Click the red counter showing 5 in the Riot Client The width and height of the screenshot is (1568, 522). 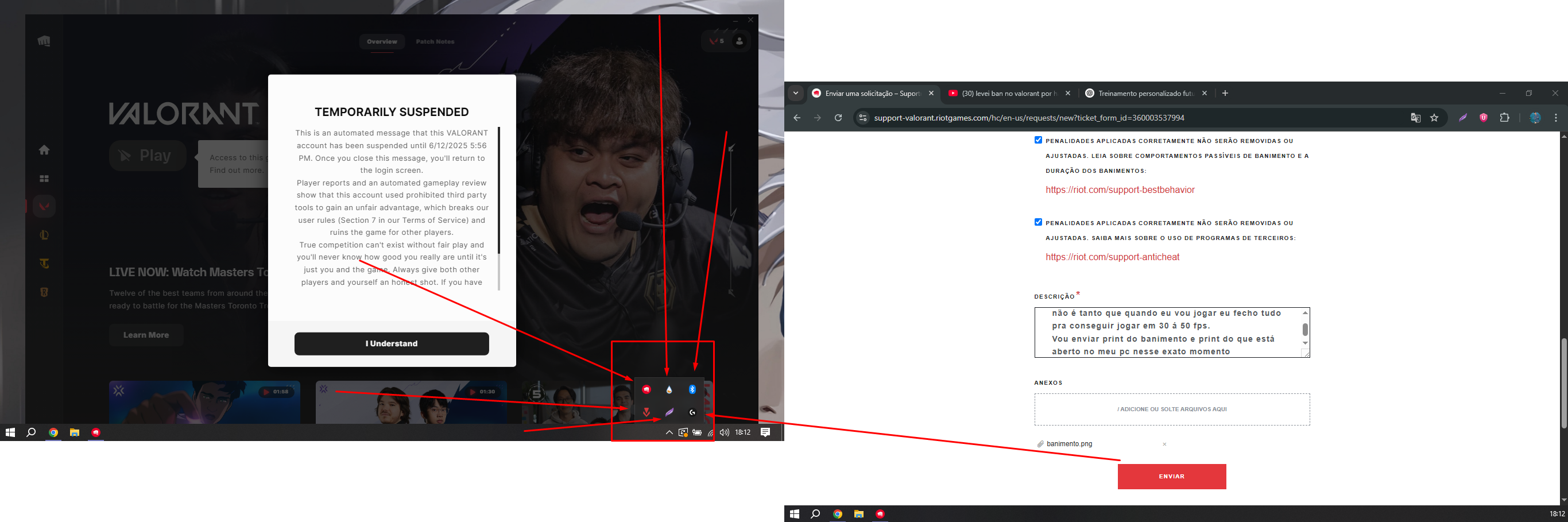[717, 41]
